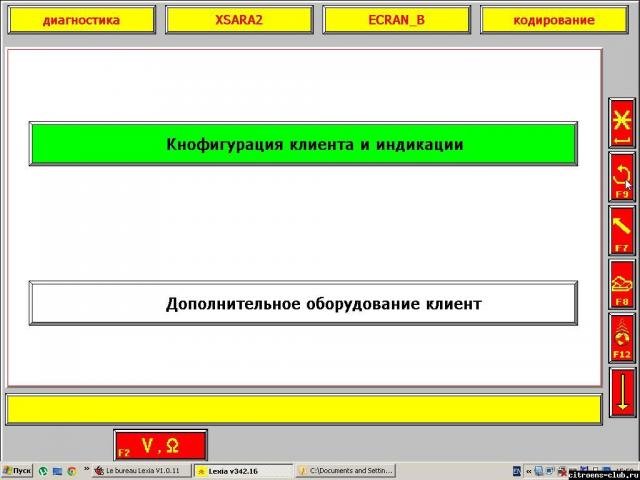Screen dimensions: 640x480
Task: Click the F9 return arrow icon
Action: [622, 177]
